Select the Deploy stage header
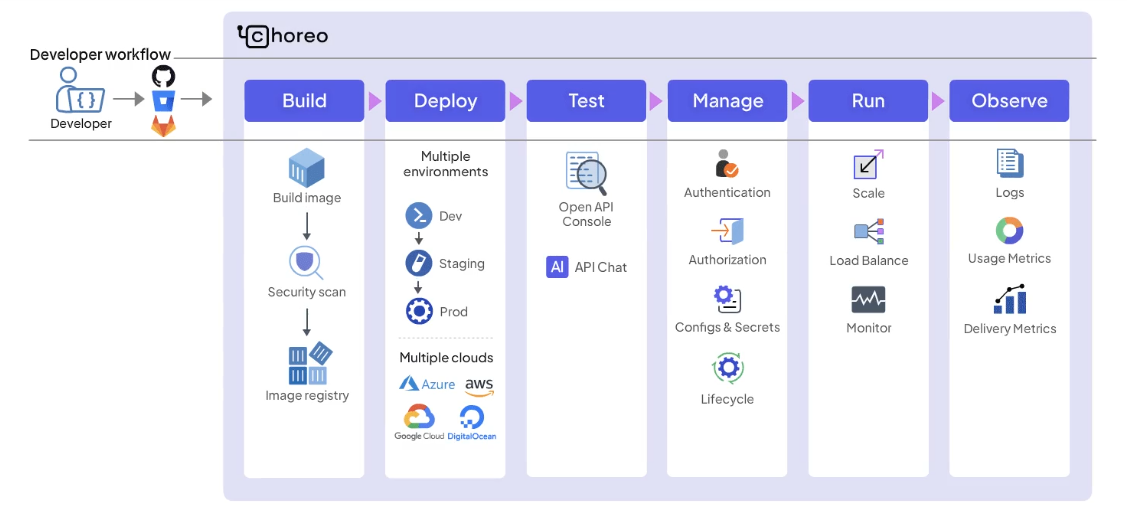Screen dimensions: 1127x513 point(446,101)
